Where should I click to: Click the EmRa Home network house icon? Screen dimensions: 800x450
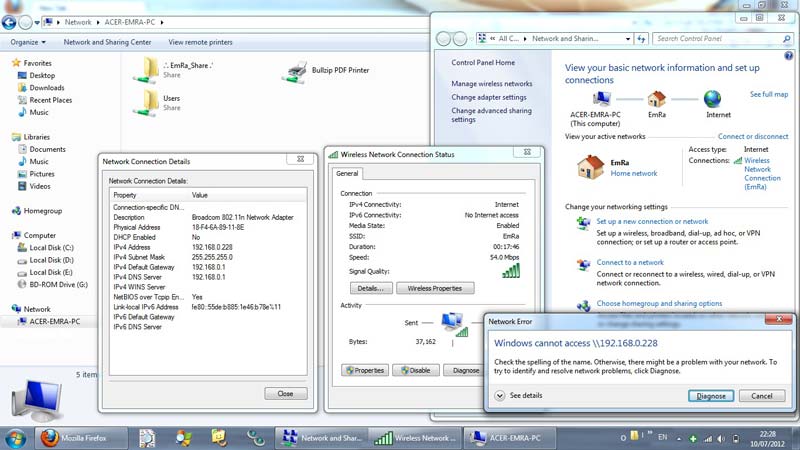(x=590, y=167)
